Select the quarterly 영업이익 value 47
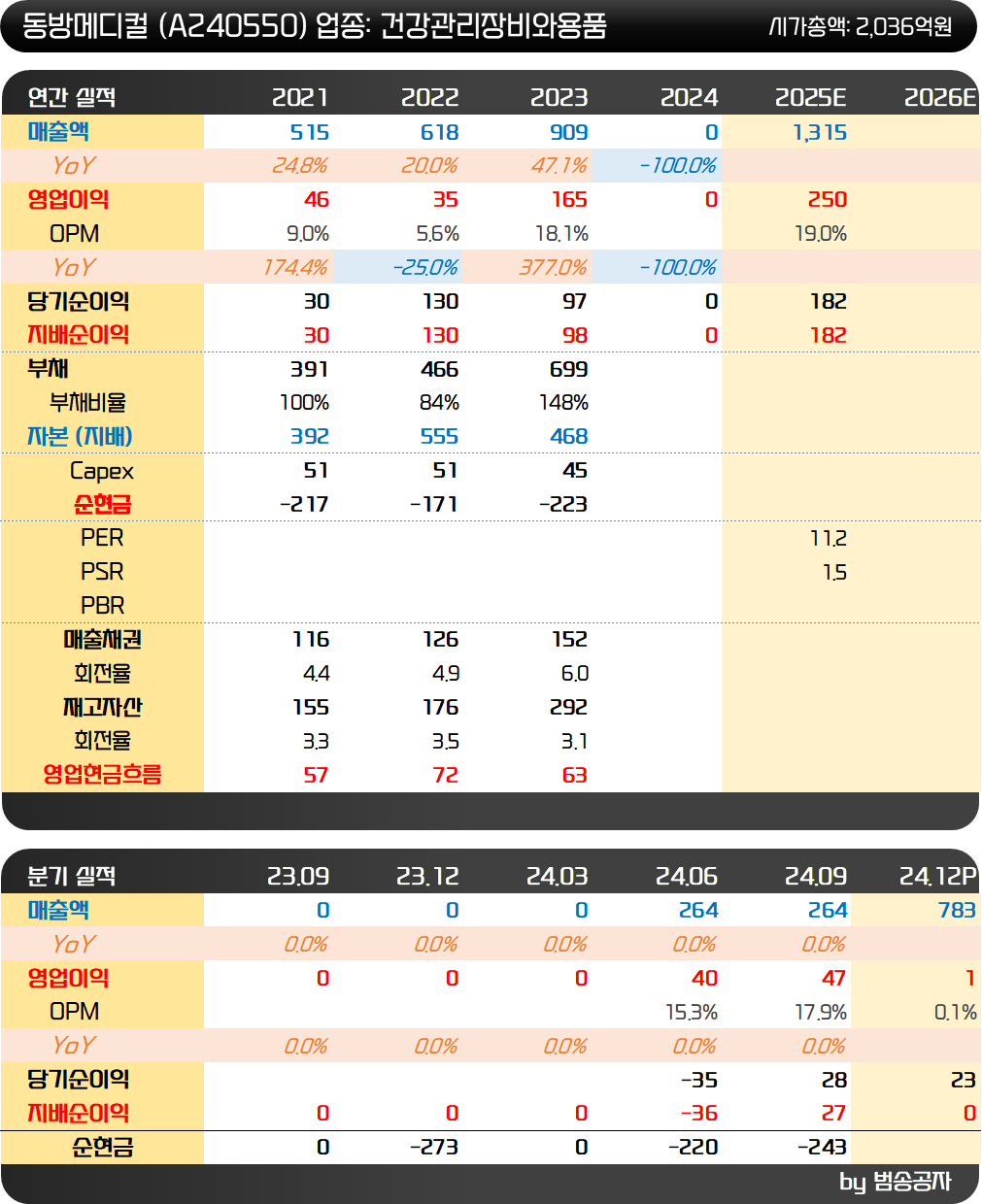 (x=834, y=979)
